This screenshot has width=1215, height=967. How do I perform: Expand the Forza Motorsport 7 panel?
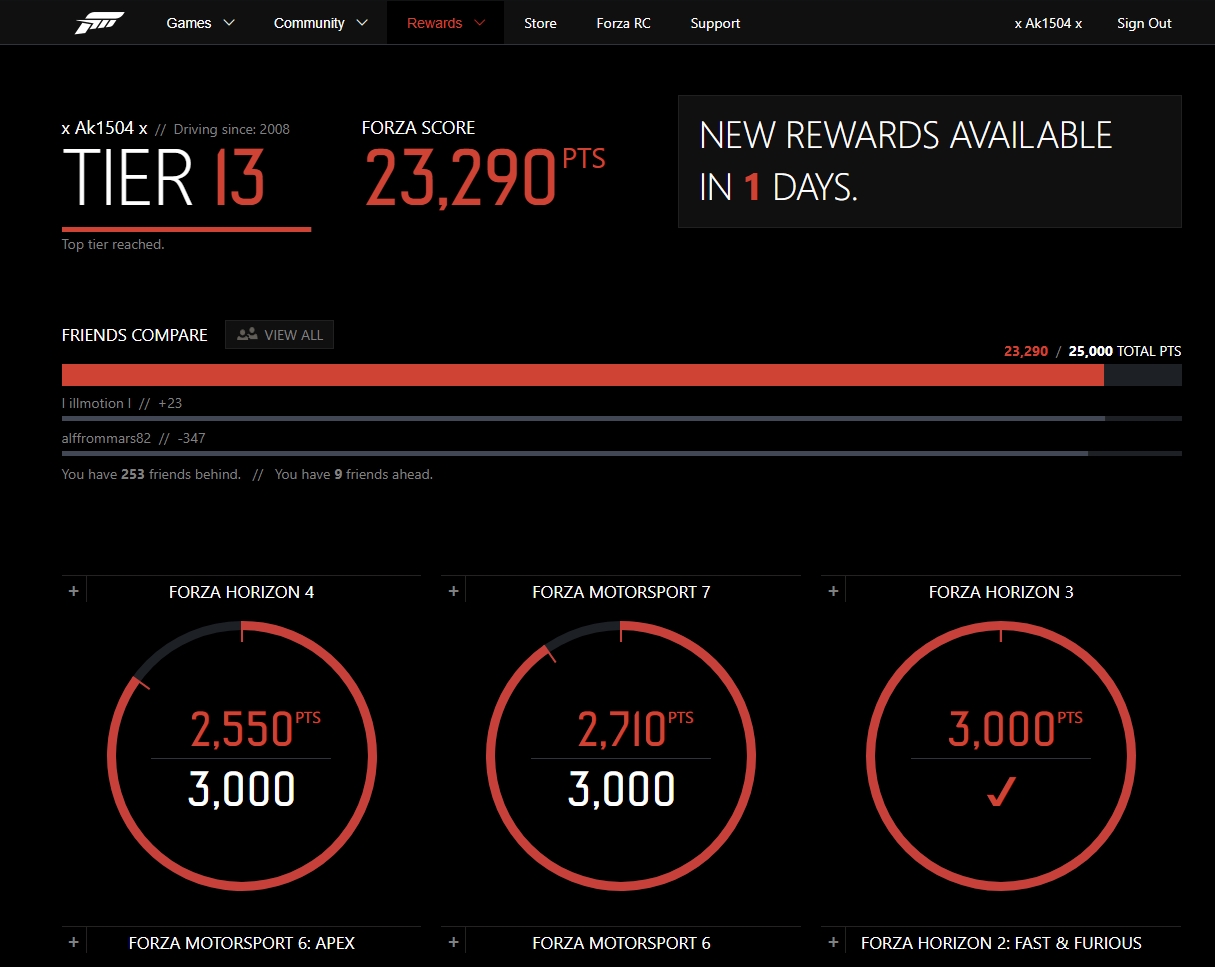tap(453, 591)
